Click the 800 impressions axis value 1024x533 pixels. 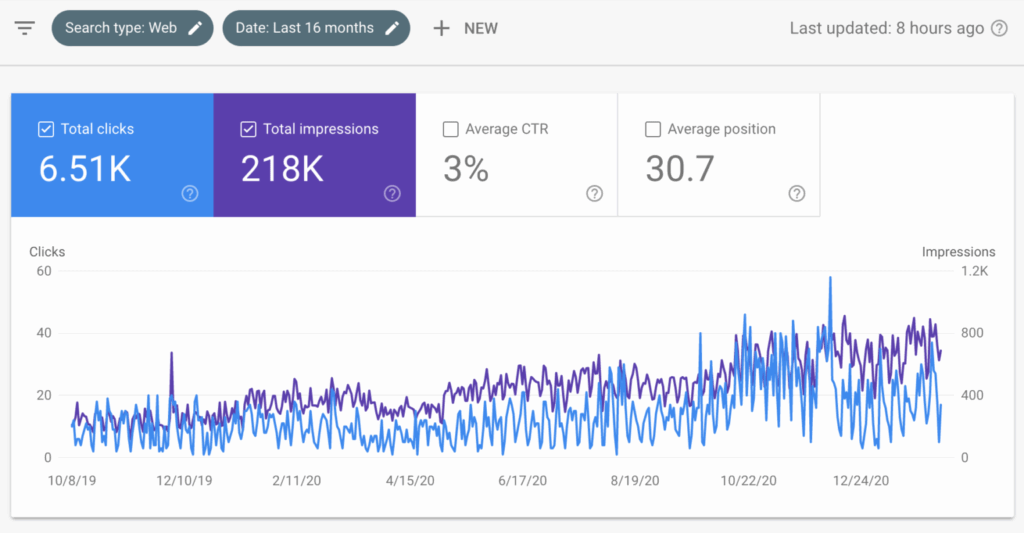[972, 333]
